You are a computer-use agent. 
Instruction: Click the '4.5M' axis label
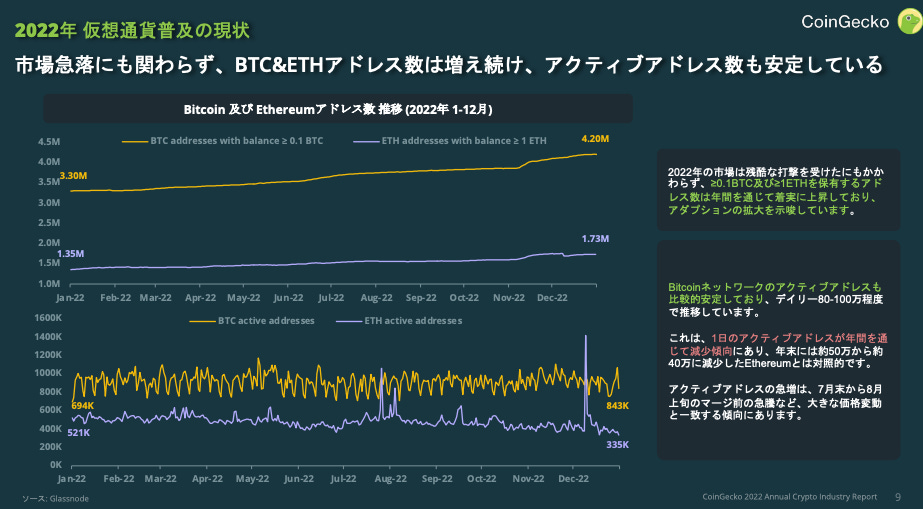(49, 142)
